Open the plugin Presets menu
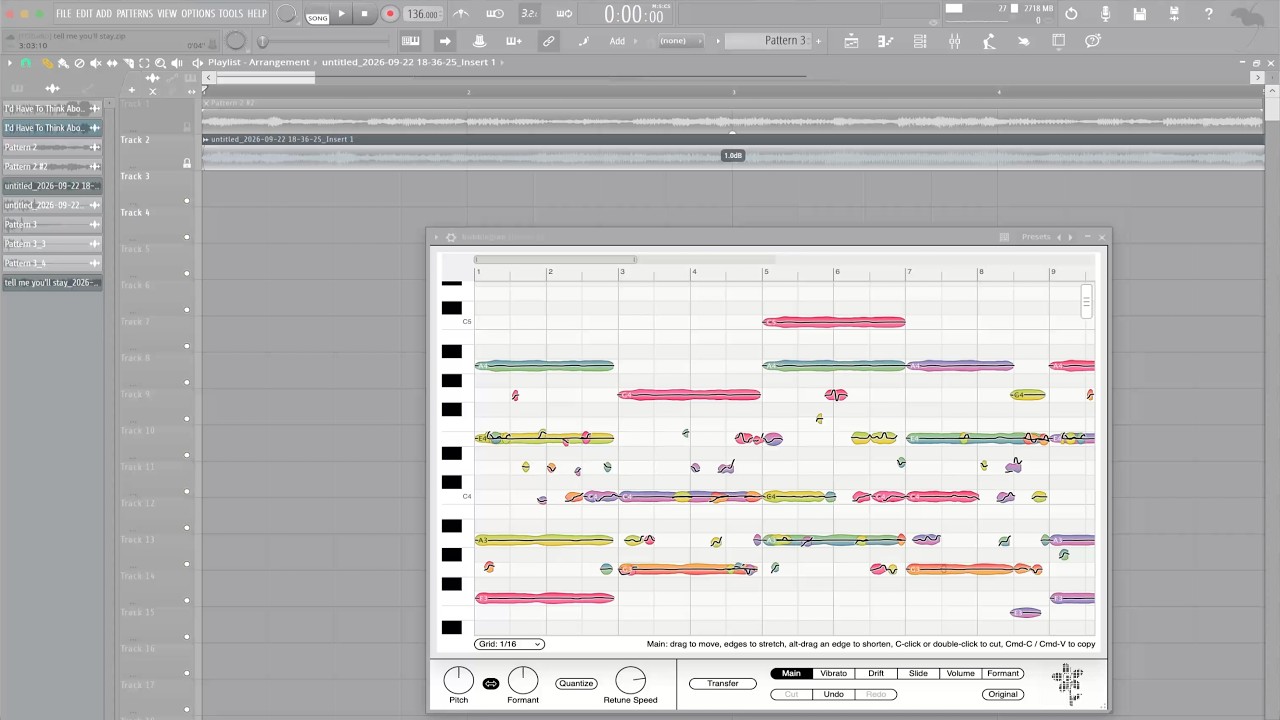The width and height of the screenshot is (1280, 720). [1036, 237]
